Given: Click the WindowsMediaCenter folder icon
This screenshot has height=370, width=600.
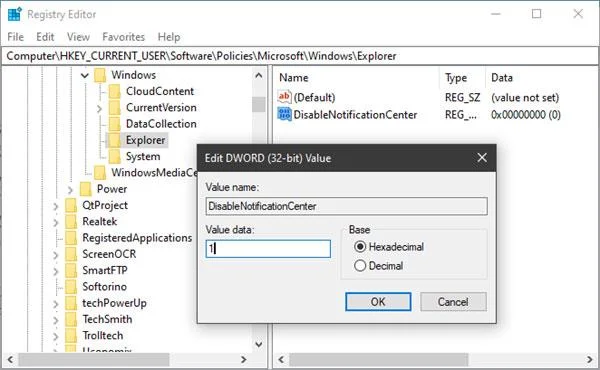Looking at the screenshot, I should (x=100, y=173).
